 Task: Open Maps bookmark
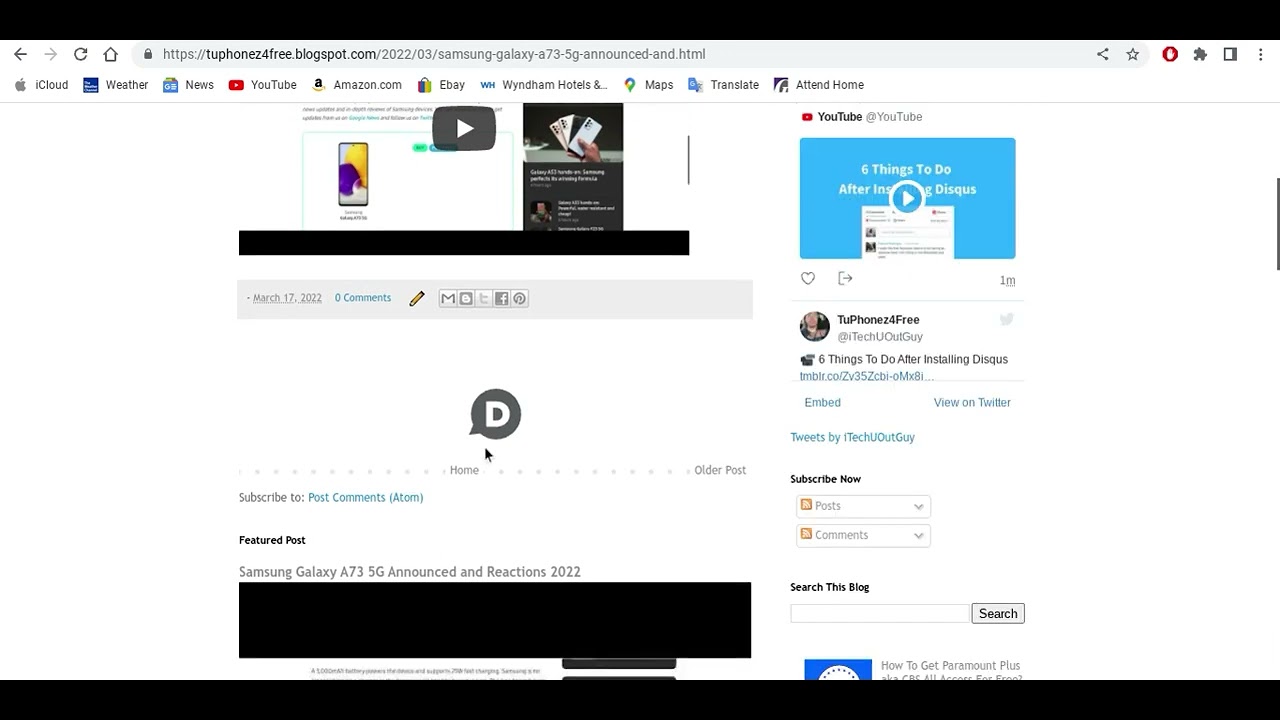pyautogui.click(x=648, y=85)
